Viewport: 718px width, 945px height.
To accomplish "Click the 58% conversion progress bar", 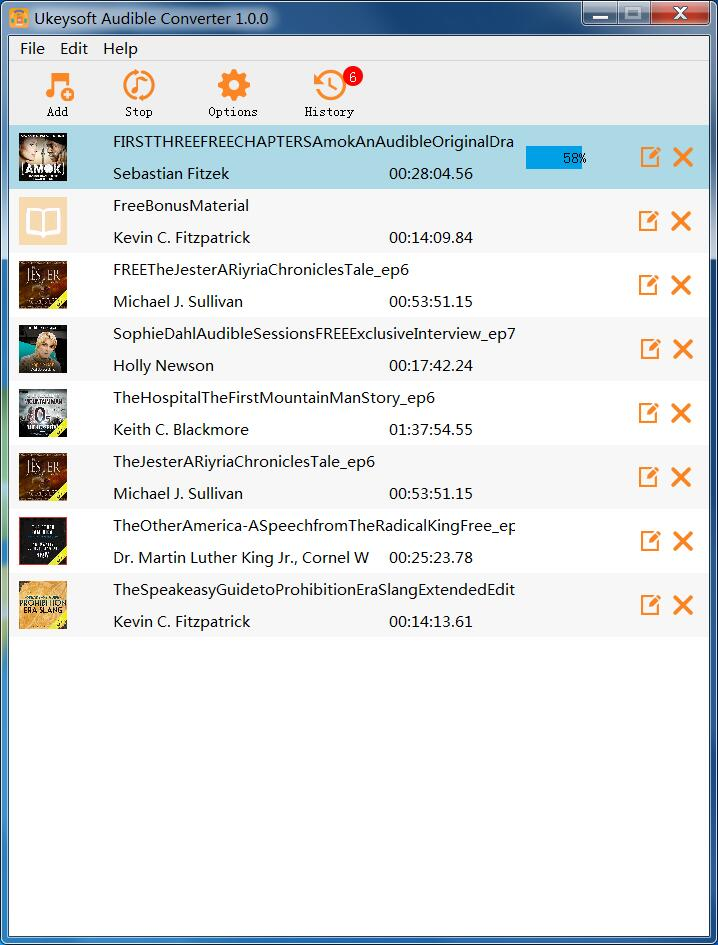I will 555,158.
